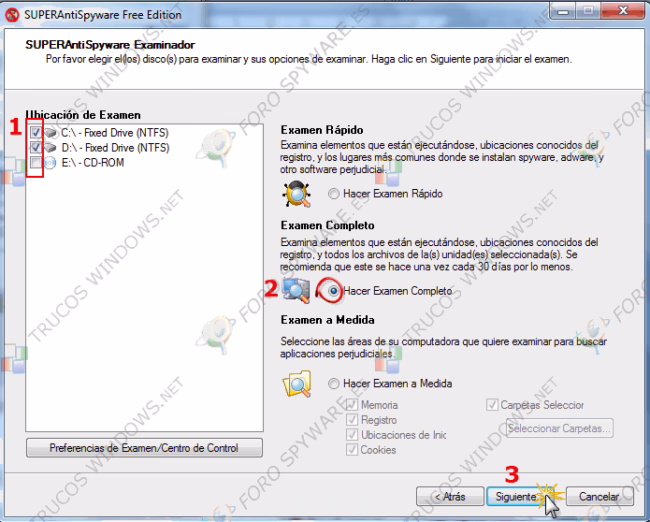Image resolution: width=650 pixels, height=522 pixels.
Task: Toggle the Registro checkbox
Action: pyautogui.click(x=352, y=420)
